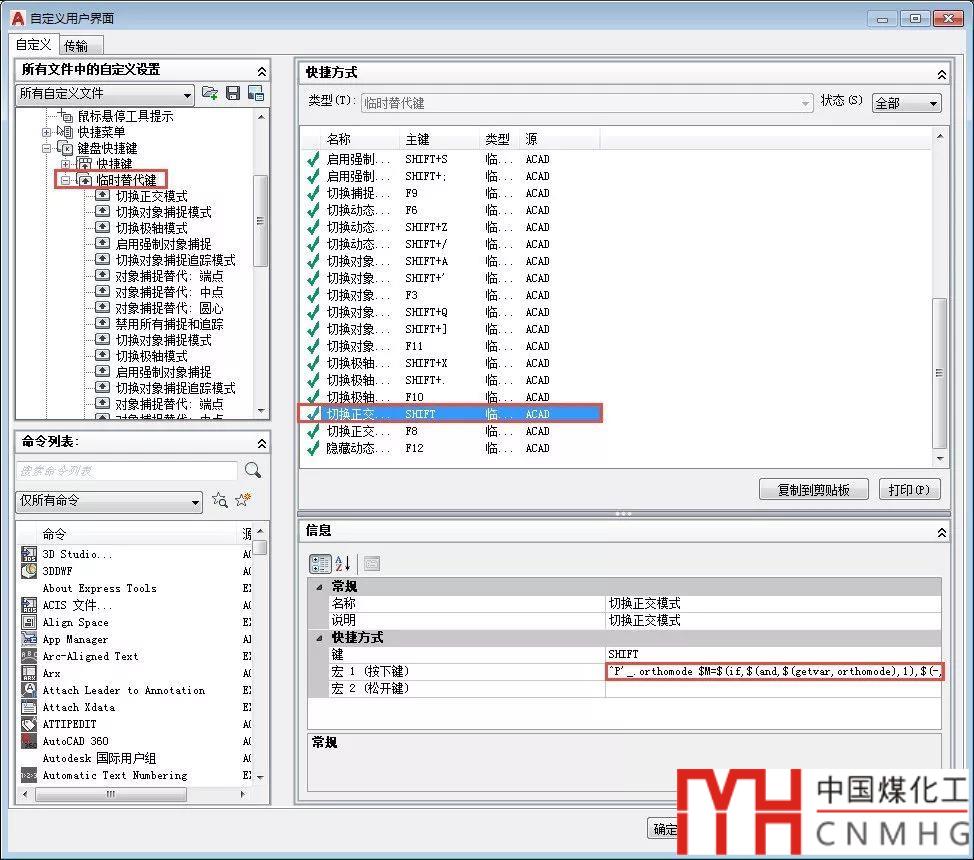This screenshot has width=974, height=860.
Task: Collapse the 临时替代键 tree node
Action: click(x=63, y=180)
